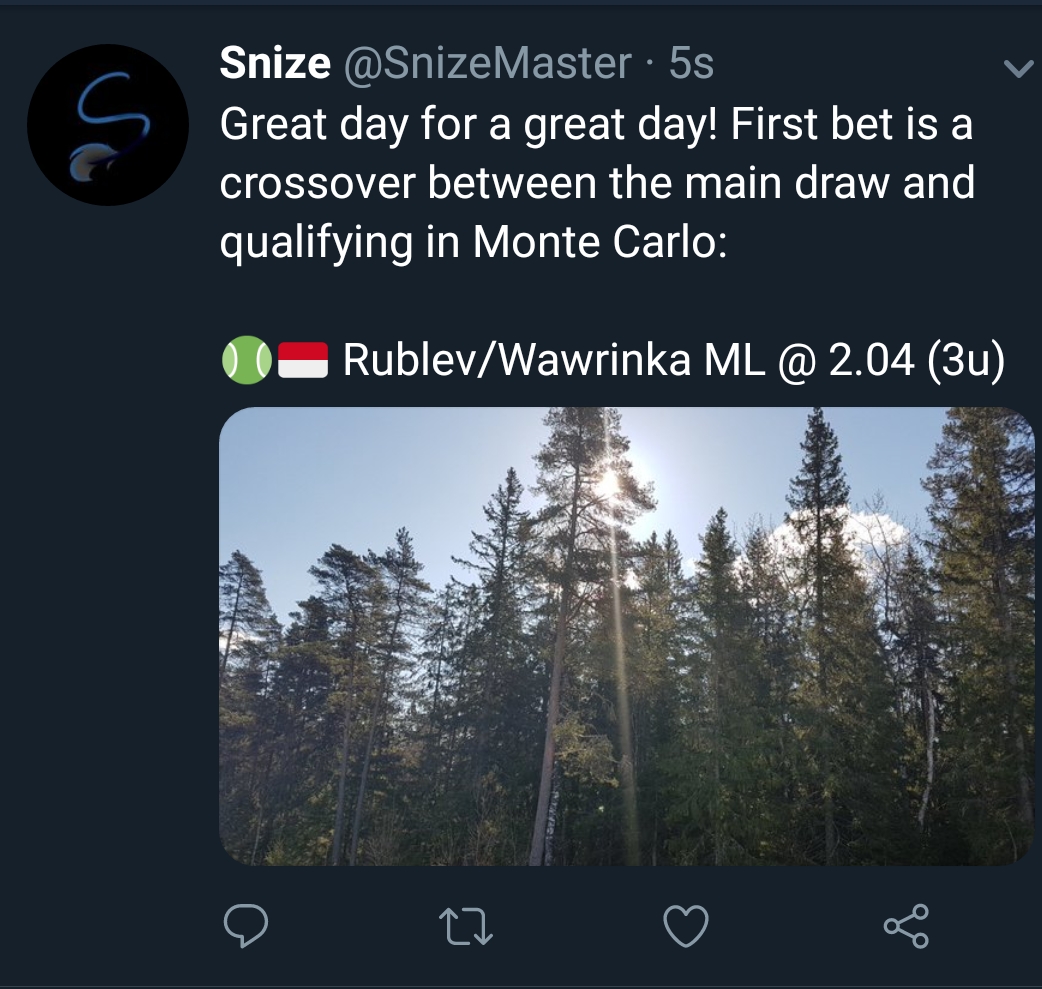Retweet the Rublev/Wawrinka bet post
This screenshot has height=989, width=1042.
point(466,927)
